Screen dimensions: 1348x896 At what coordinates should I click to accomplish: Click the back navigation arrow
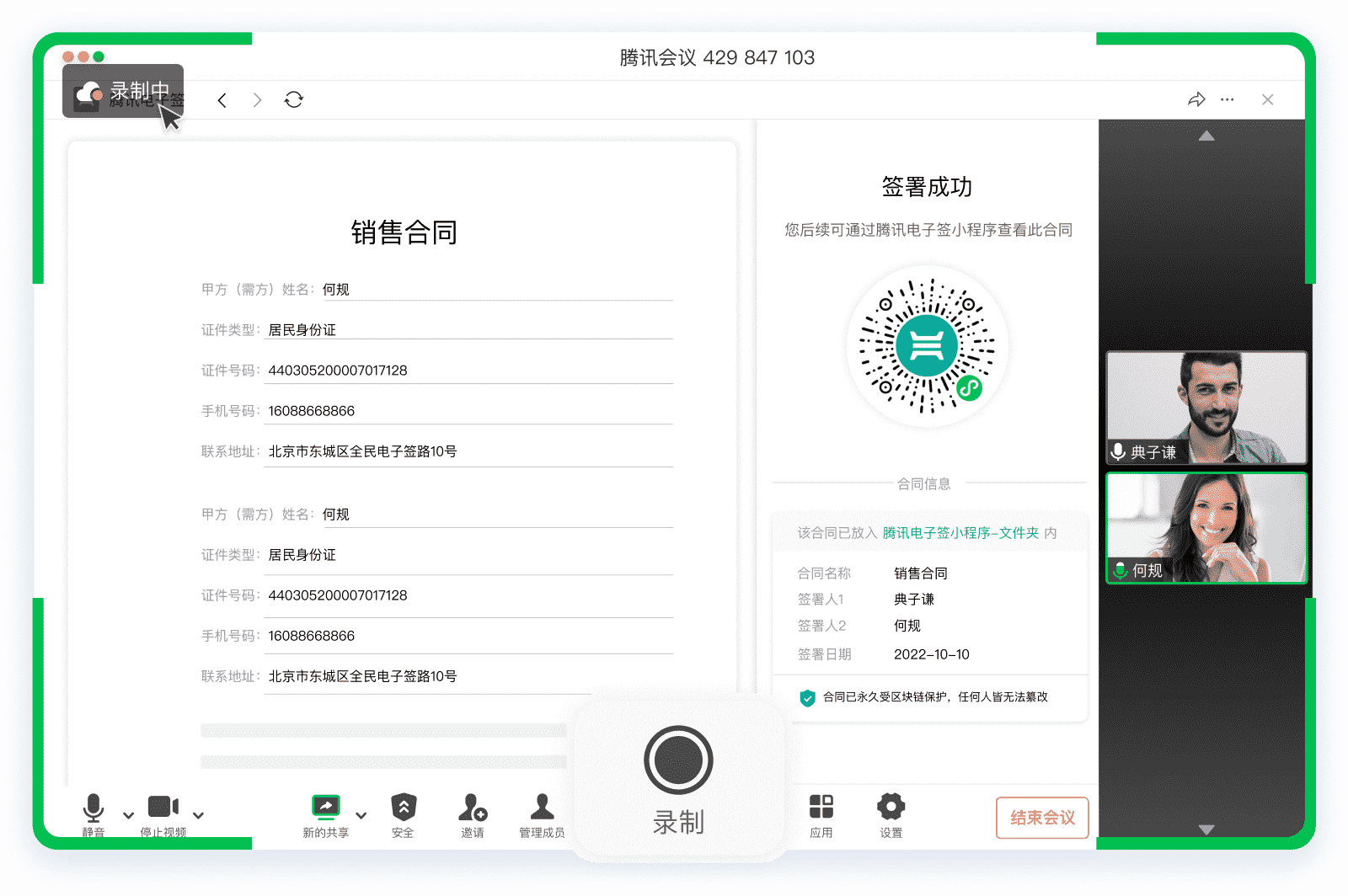(x=222, y=100)
